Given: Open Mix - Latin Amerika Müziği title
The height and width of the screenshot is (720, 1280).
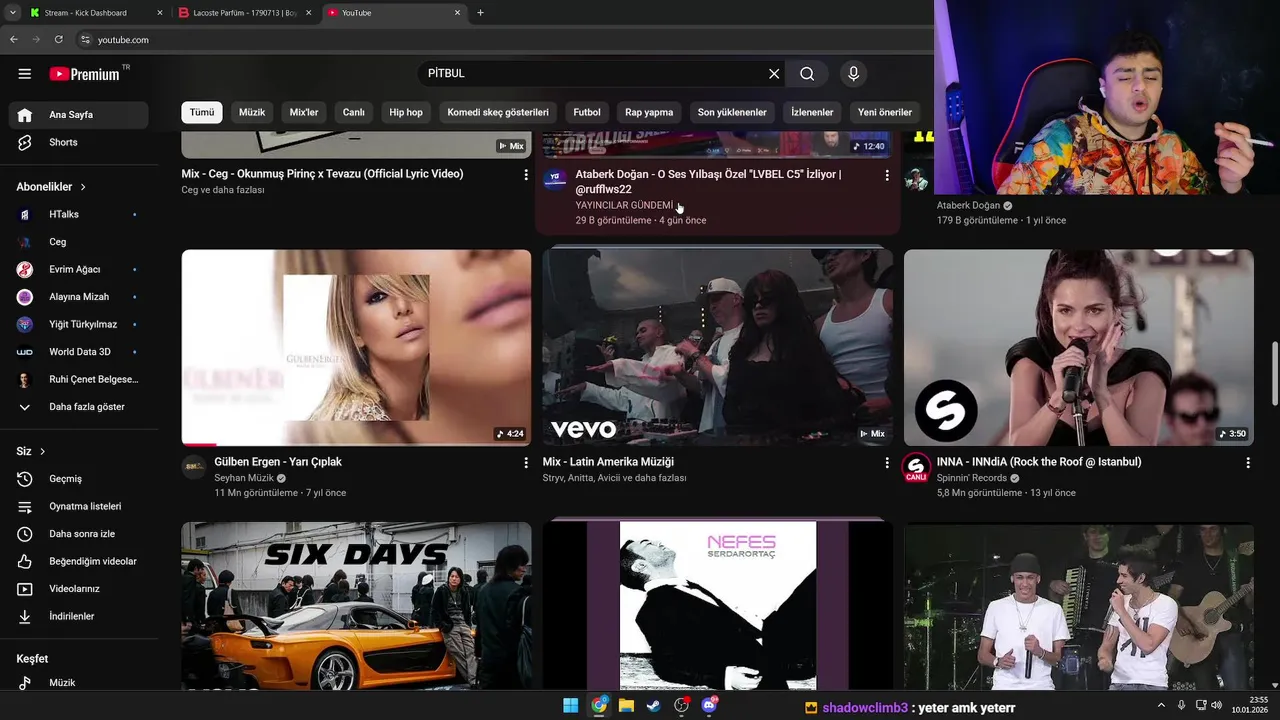Looking at the screenshot, I should click(608, 462).
